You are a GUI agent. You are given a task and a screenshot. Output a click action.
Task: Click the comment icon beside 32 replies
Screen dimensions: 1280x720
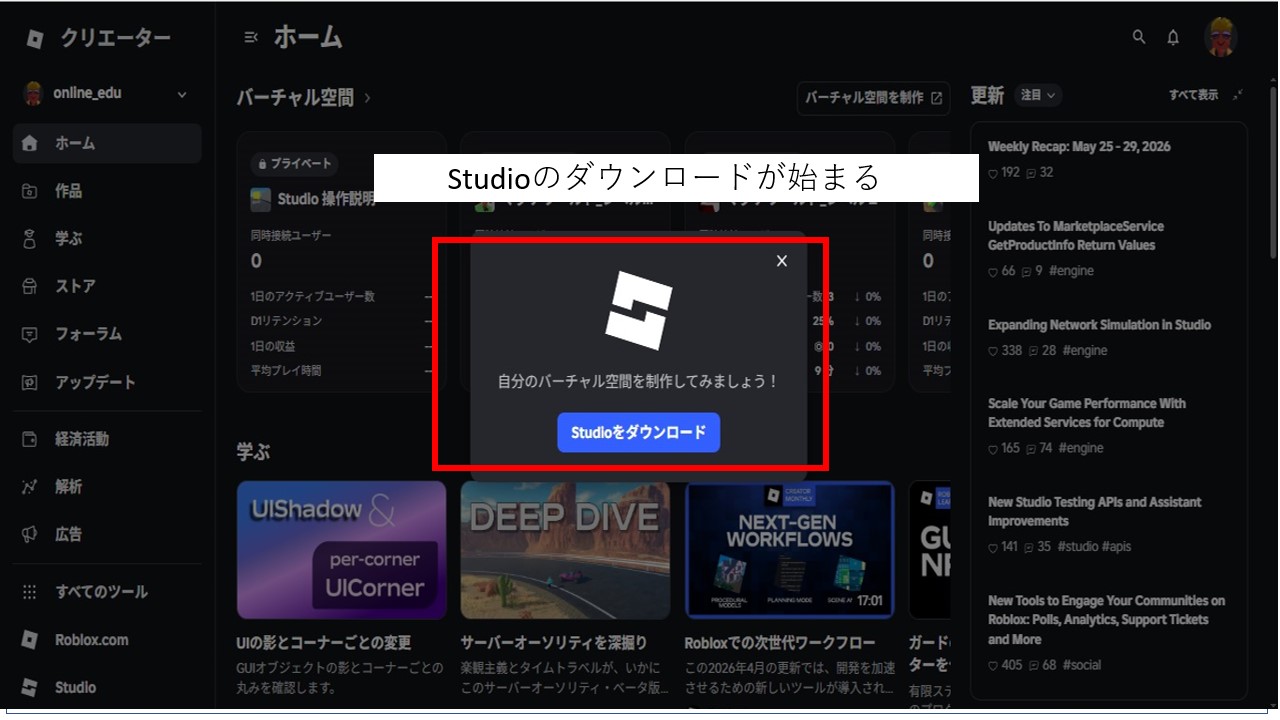tap(1031, 173)
